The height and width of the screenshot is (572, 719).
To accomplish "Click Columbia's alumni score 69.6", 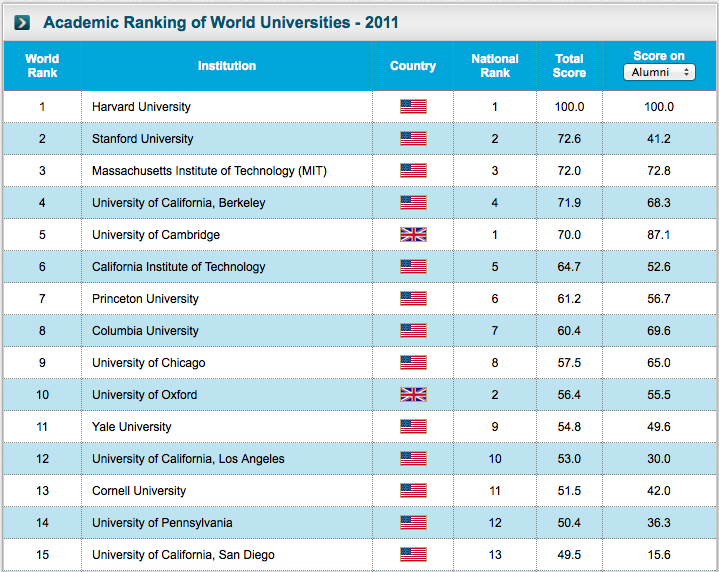I will (x=659, y=330).
